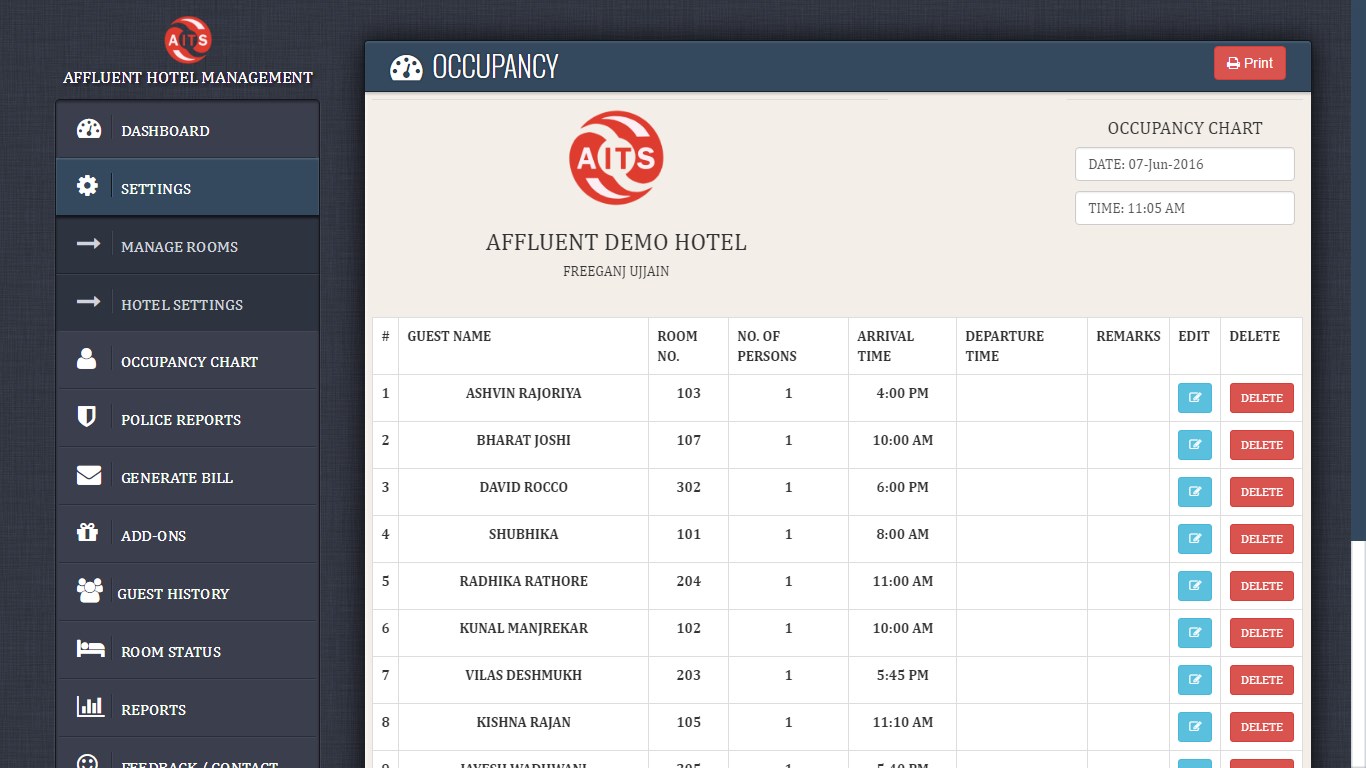Viewport: 1366px width, 768px height.
Task: Go to Manage Rooms submenu
Action: click(188, 246)
